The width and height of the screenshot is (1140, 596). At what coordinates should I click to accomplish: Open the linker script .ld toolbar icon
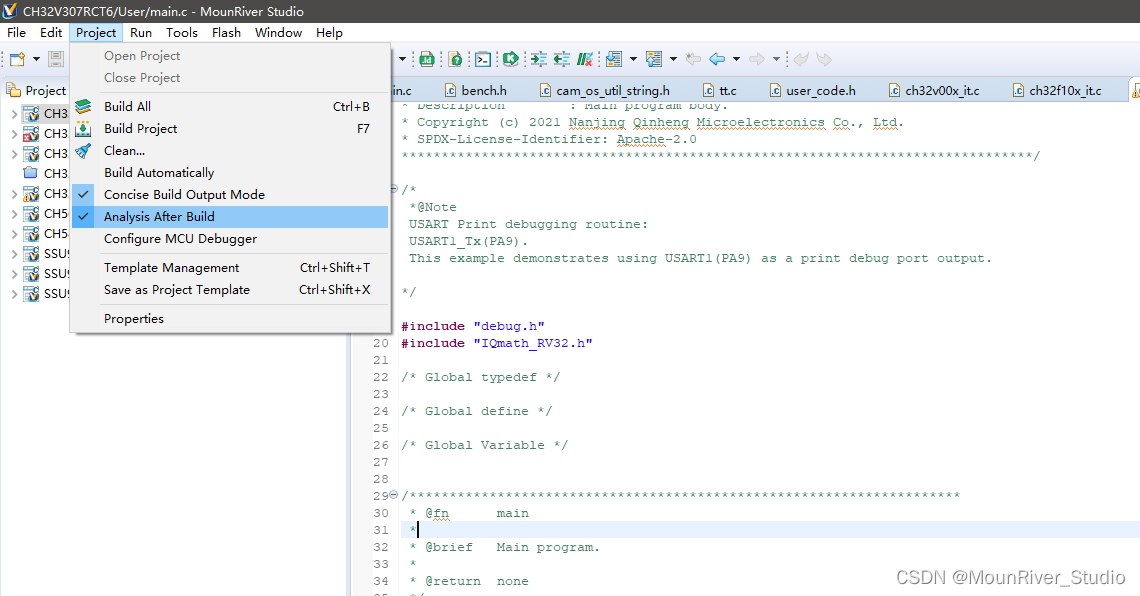[427, 59]
